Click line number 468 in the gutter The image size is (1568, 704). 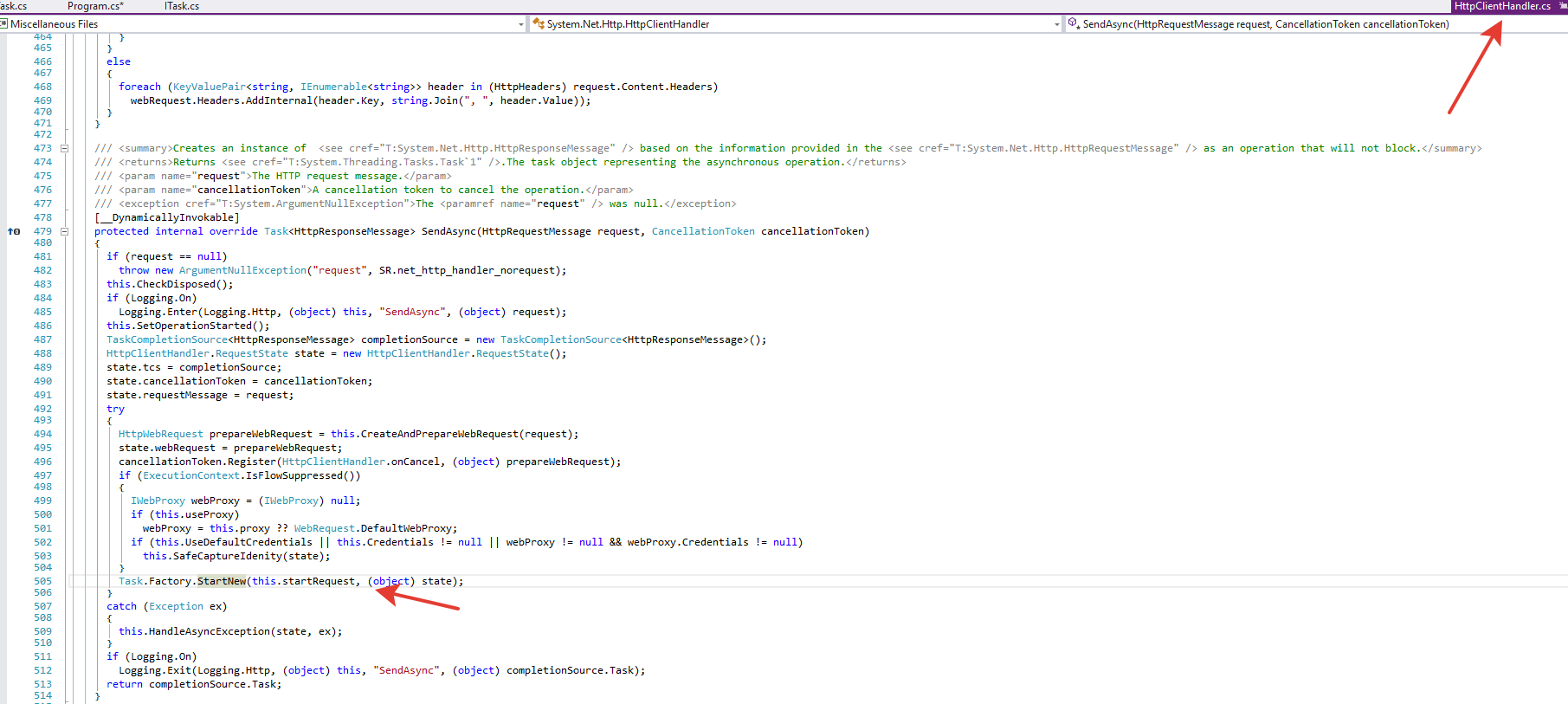click(x=43, y=87)
